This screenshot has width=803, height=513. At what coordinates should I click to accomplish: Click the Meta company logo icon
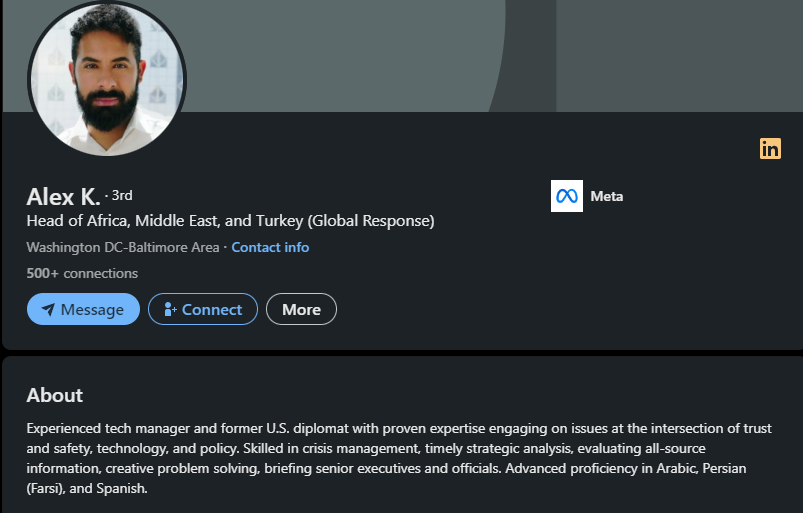pyautogui.click(x=567, y=196)
